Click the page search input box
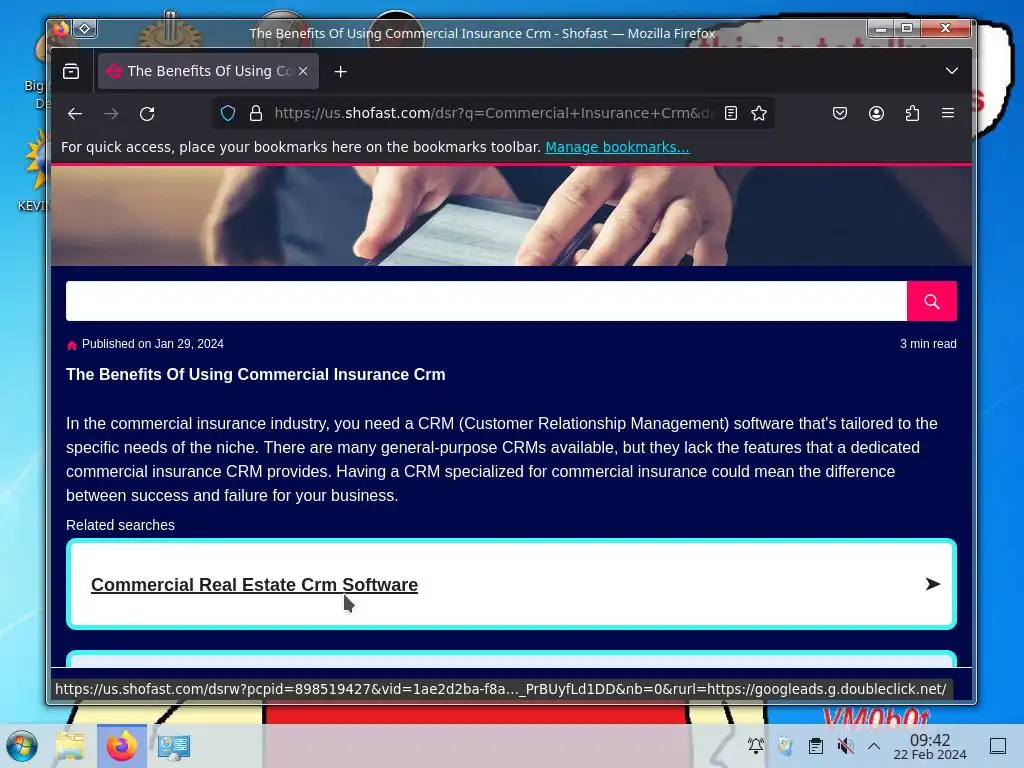1024x768 pixels. (486, 301)
